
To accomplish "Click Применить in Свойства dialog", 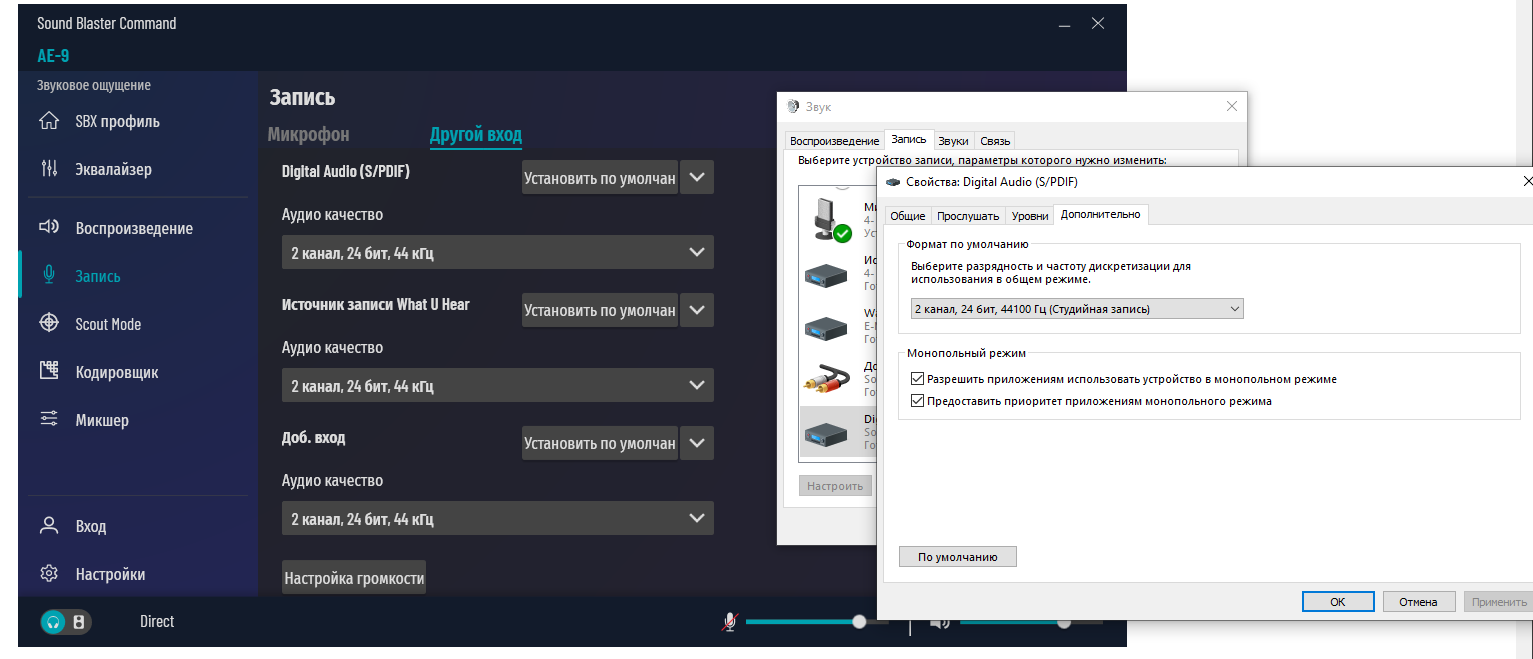I will coord(1499,601).
